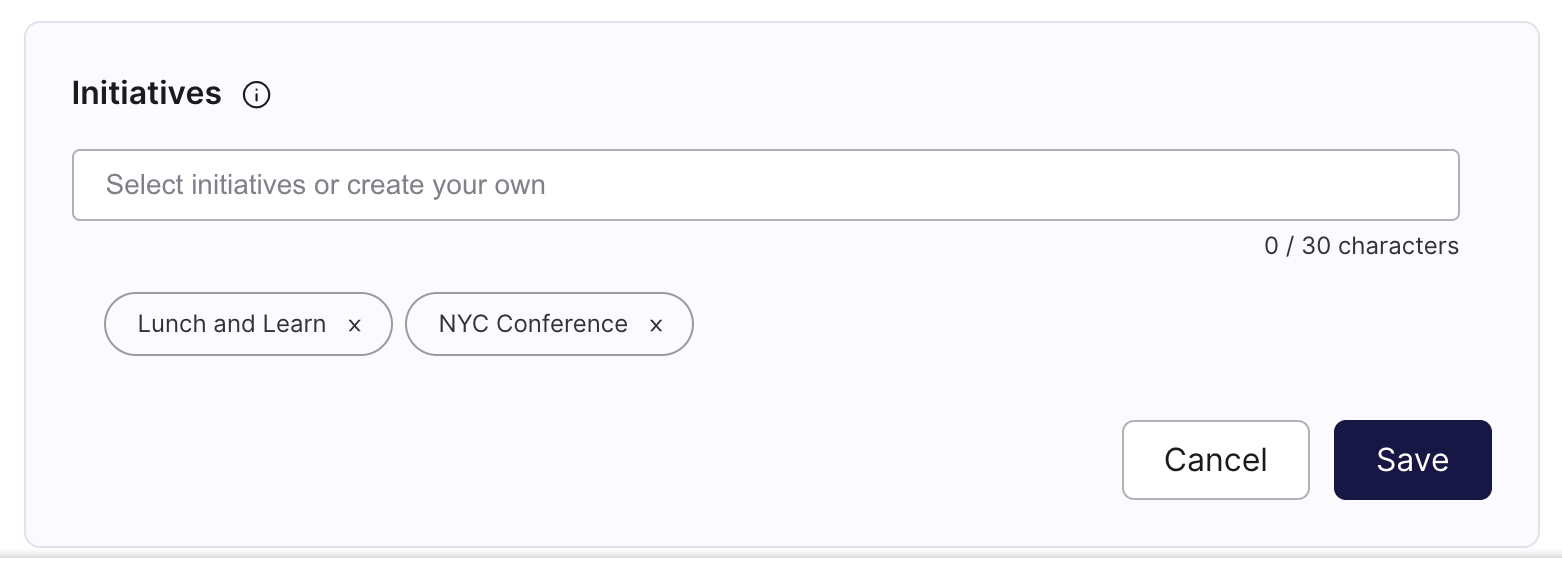Select the NYC Conference chip label
This screenshot has width=1562, height=572.
click(533, 324)
